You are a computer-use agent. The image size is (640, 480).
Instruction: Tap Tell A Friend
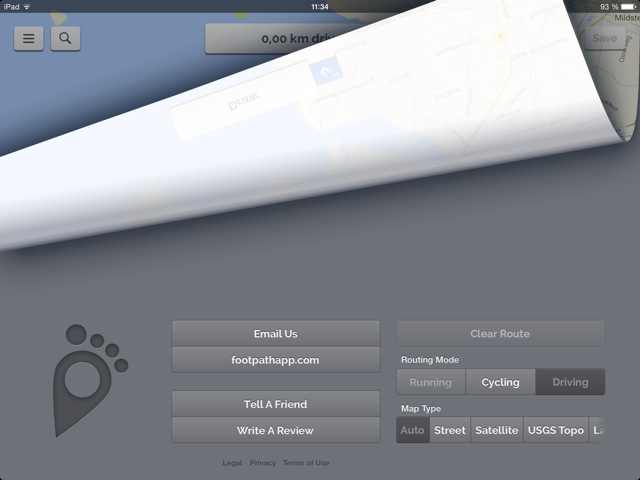276,404
